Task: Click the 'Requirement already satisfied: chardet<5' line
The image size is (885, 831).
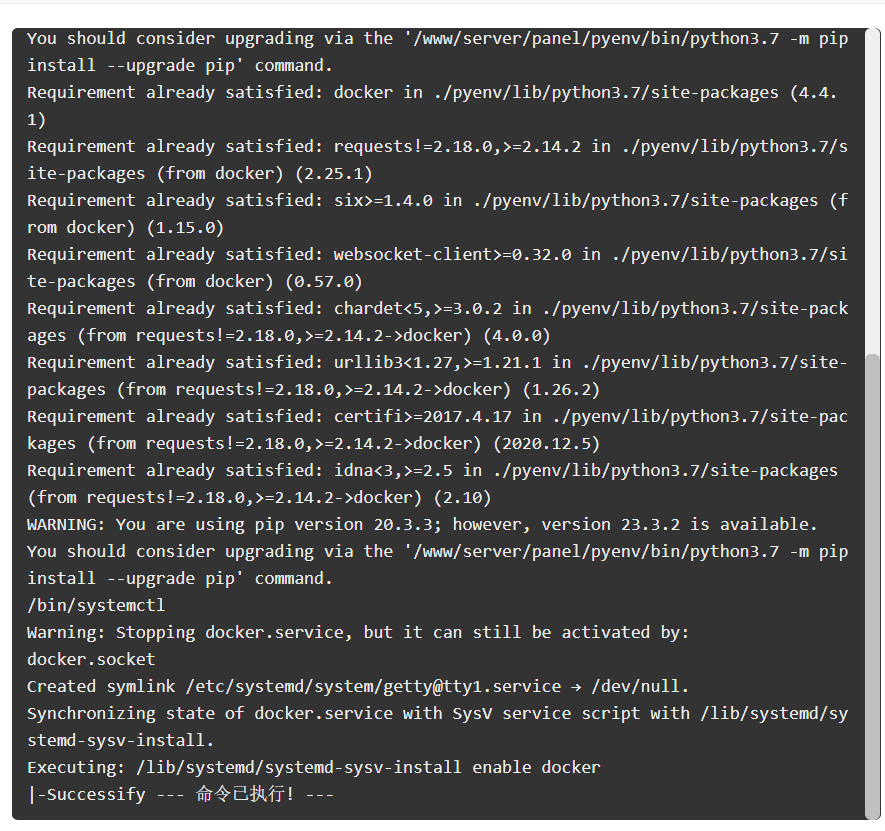Action: (437, 308)
